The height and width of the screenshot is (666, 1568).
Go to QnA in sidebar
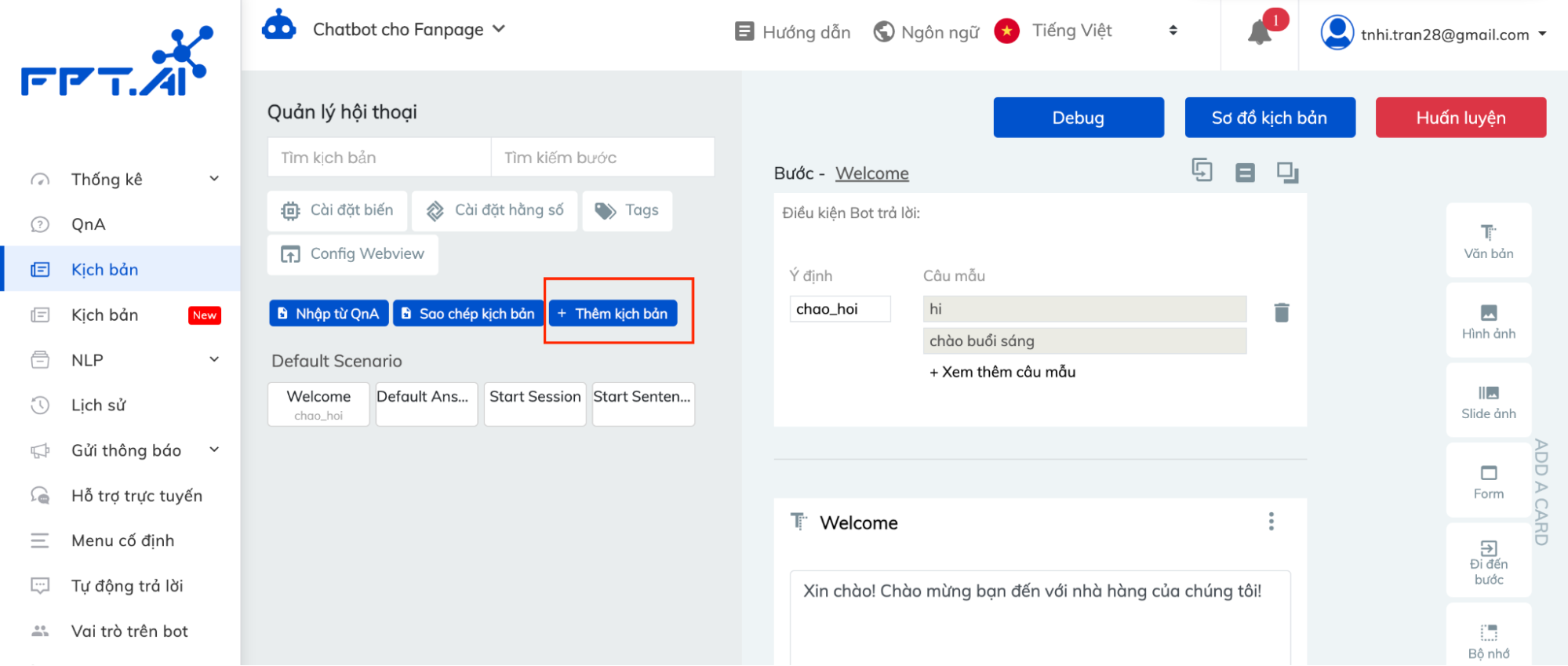click(x=88, y=224)
